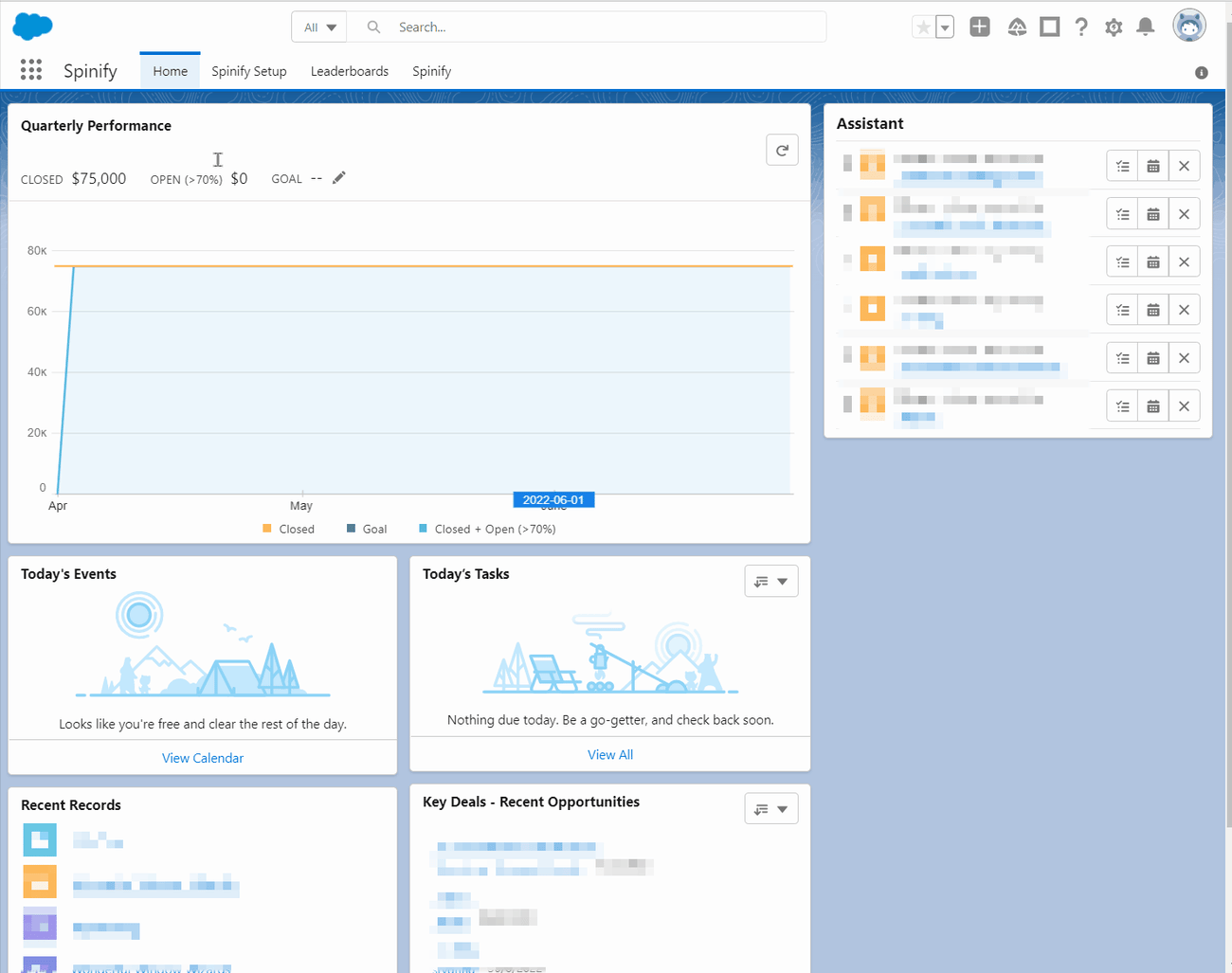Toggle the Closed legend item
The height and width of the screenshot is (973, 1232).
[288, 529]
